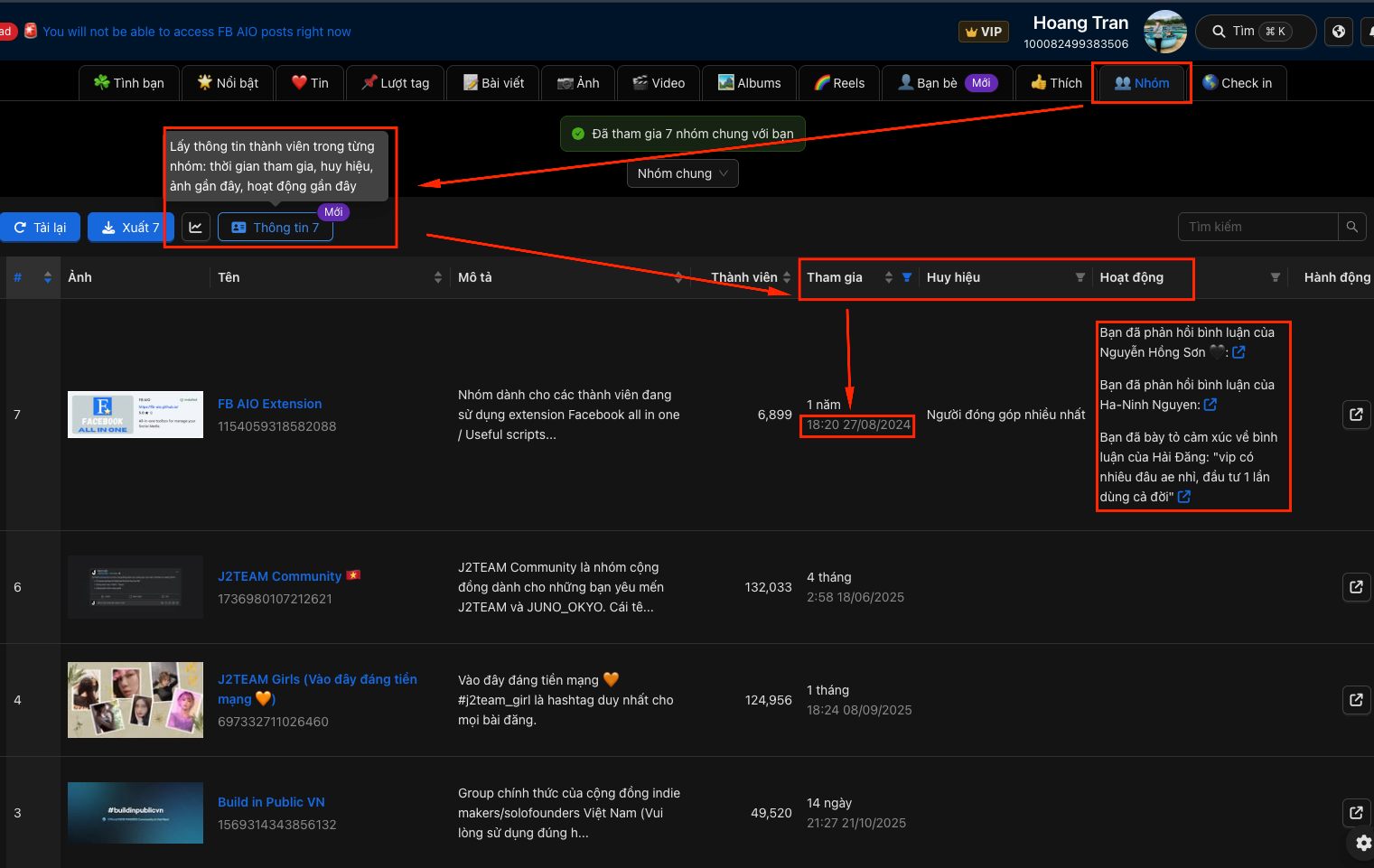The width and height of the screenshot is (1374, 868).
Task: Open link icon after Nguyễn Hồng Sơn comment
Action: 1239,352
